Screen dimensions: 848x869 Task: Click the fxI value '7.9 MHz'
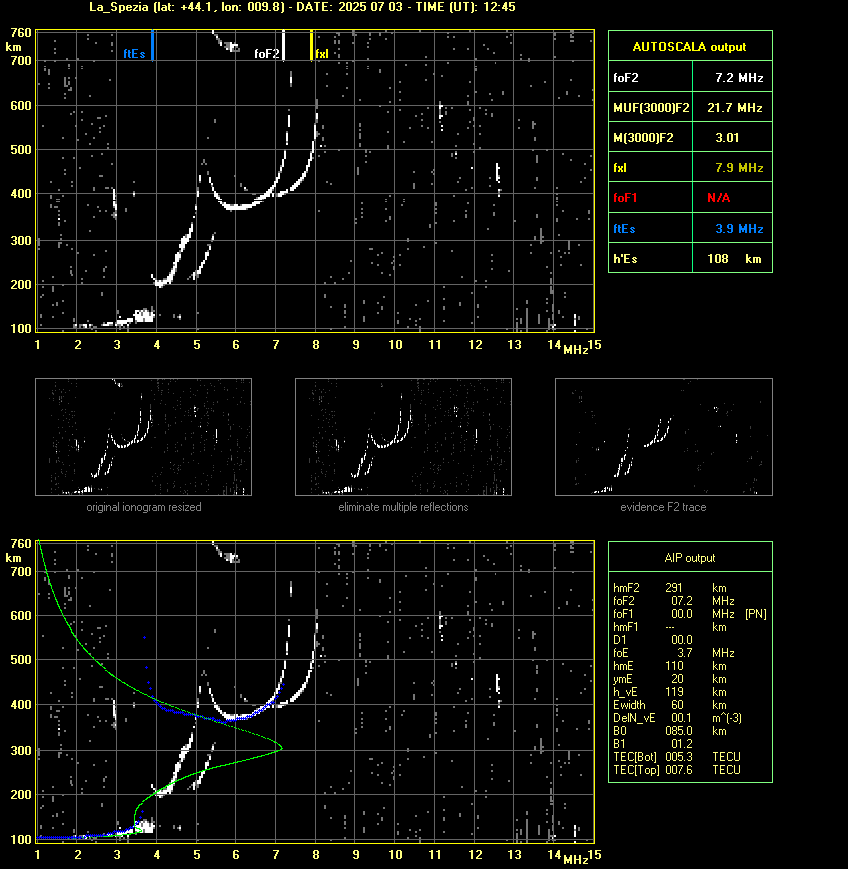tap(739, 167)
